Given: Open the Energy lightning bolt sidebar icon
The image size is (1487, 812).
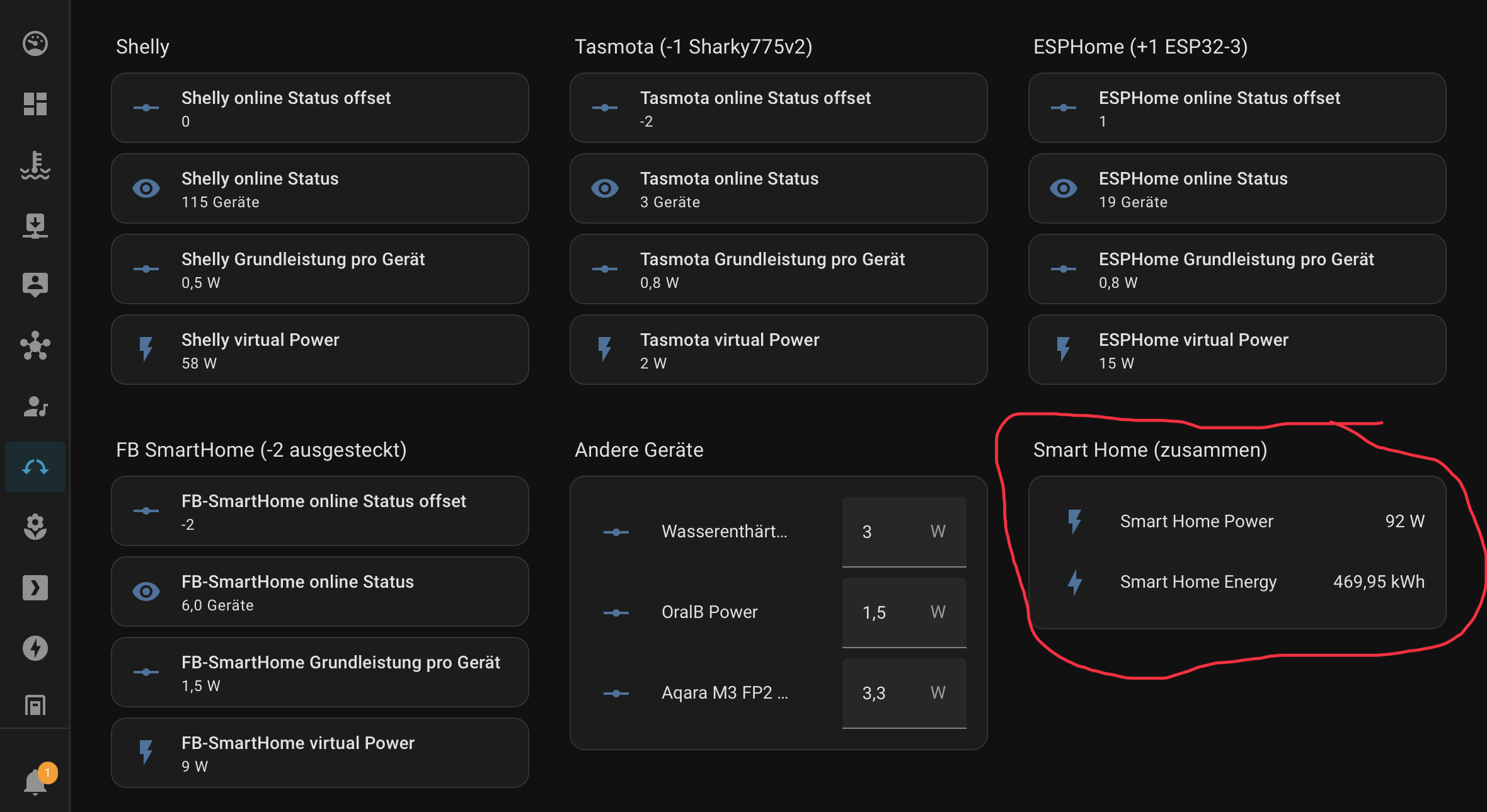Looking at the screenshot, I should (x=35, y=648).
